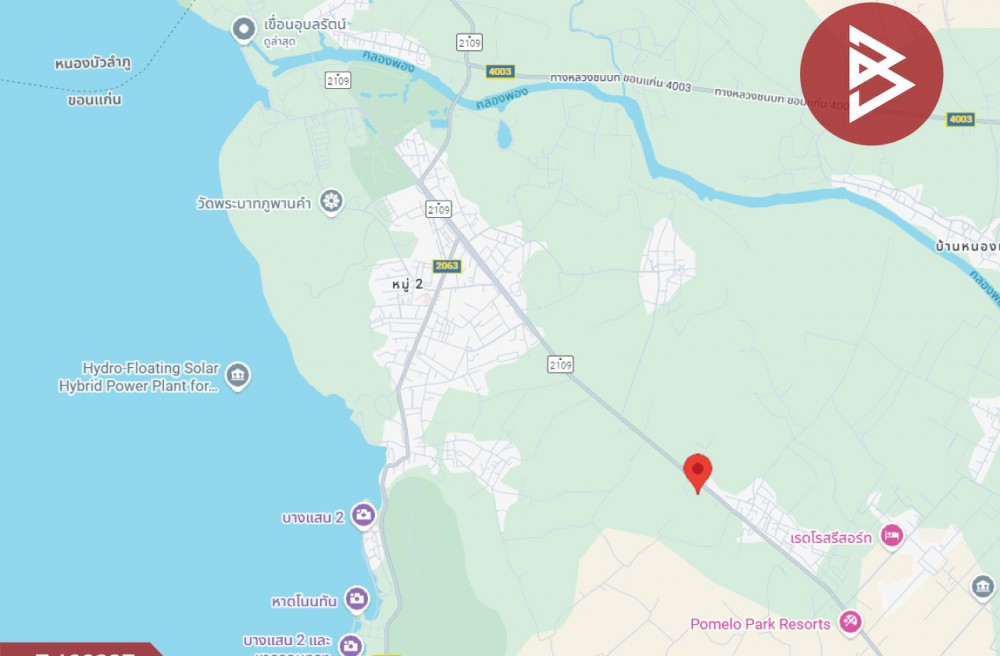The image size is (1000, 656).
Task: Select the Pomelo Park Resorts label
Action: click(x=760, y=624)
